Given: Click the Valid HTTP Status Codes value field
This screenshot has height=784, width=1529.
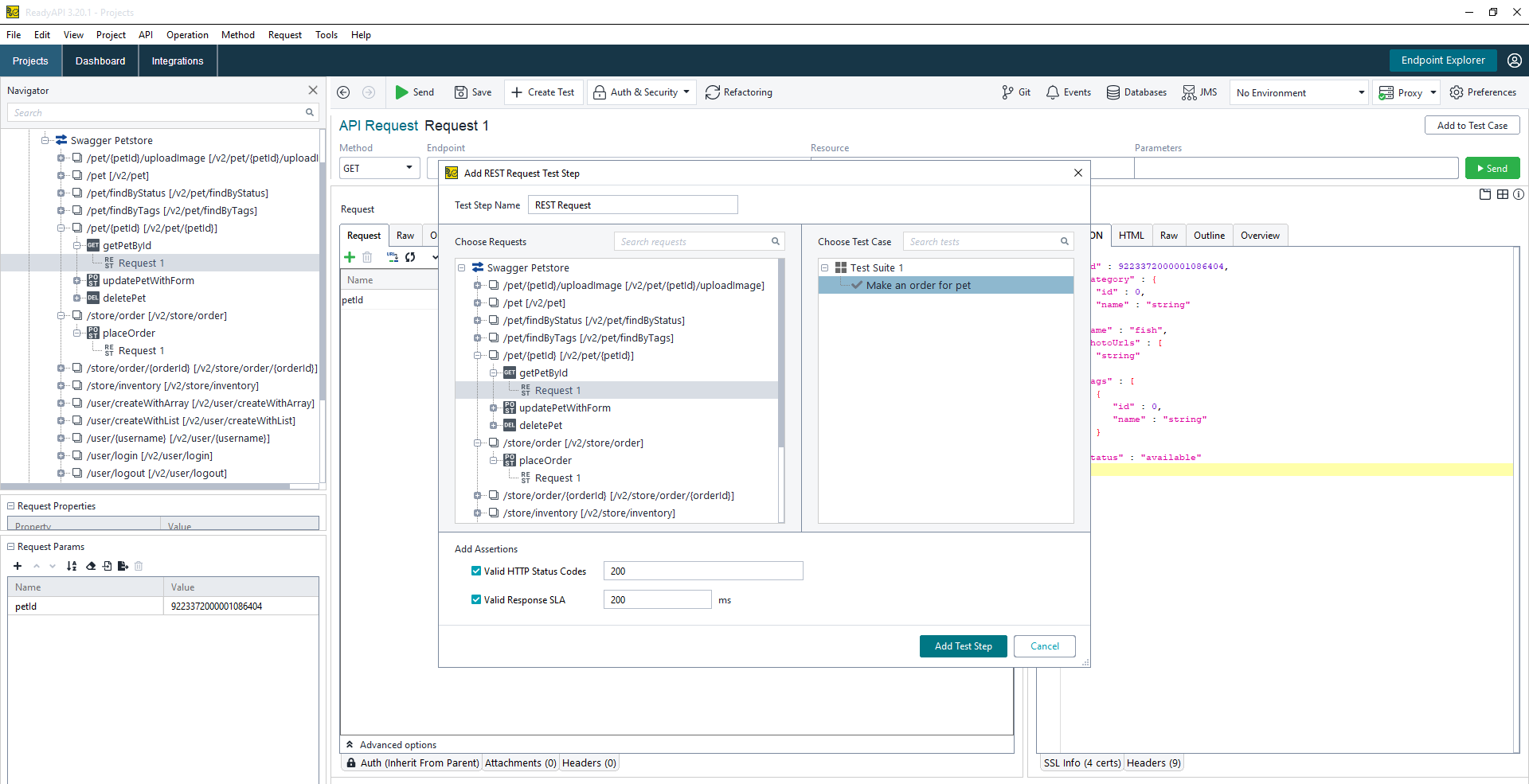Looking at the screenshot, I should pyautogui.click(x=703, y=571).
